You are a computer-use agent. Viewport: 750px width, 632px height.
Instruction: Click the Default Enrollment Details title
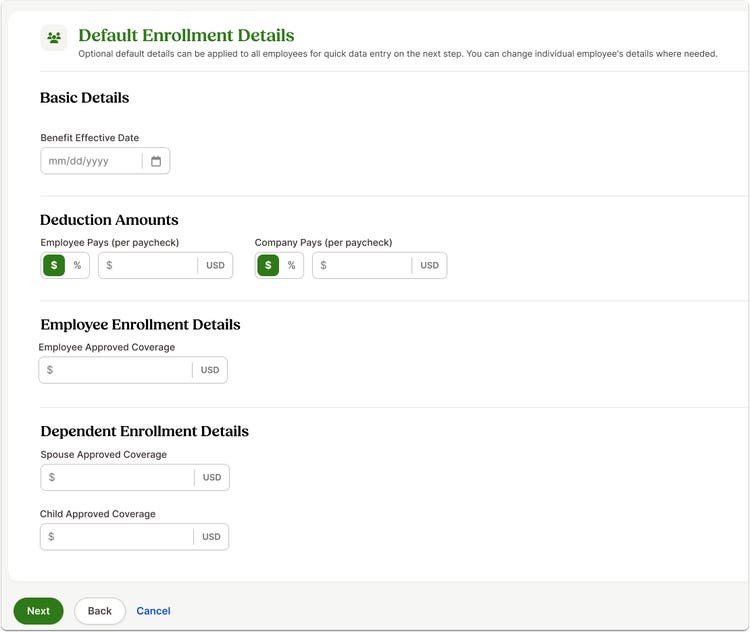pyautogui.click(x=186, y=35)
